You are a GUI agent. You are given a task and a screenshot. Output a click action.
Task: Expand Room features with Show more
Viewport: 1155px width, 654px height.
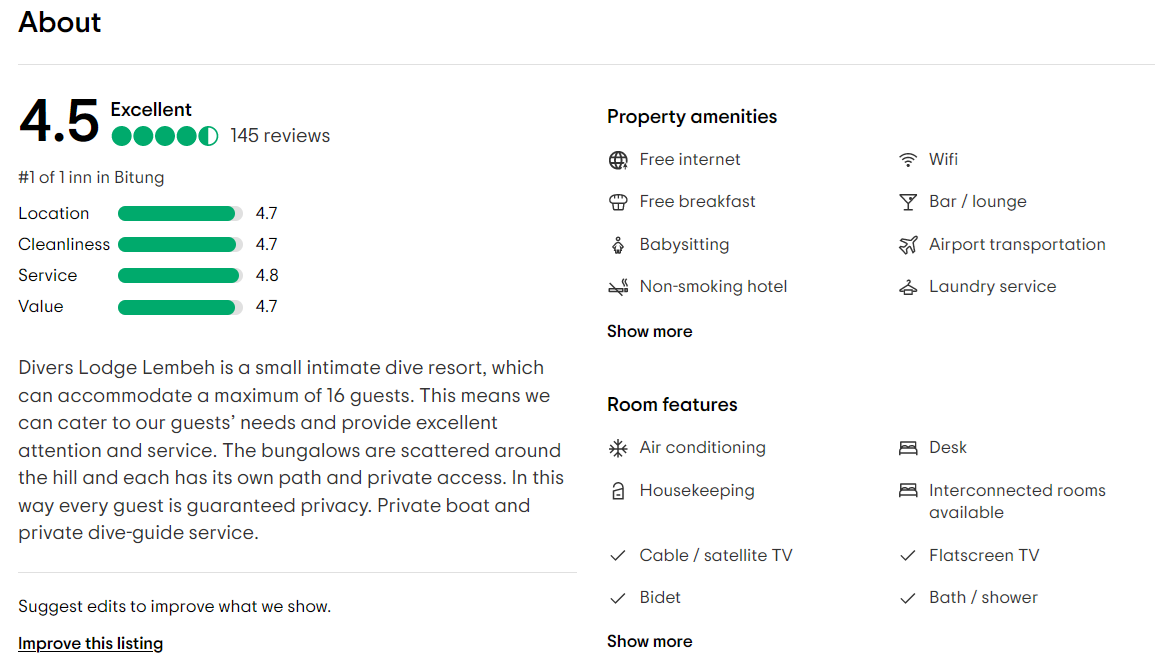[650, 641]
